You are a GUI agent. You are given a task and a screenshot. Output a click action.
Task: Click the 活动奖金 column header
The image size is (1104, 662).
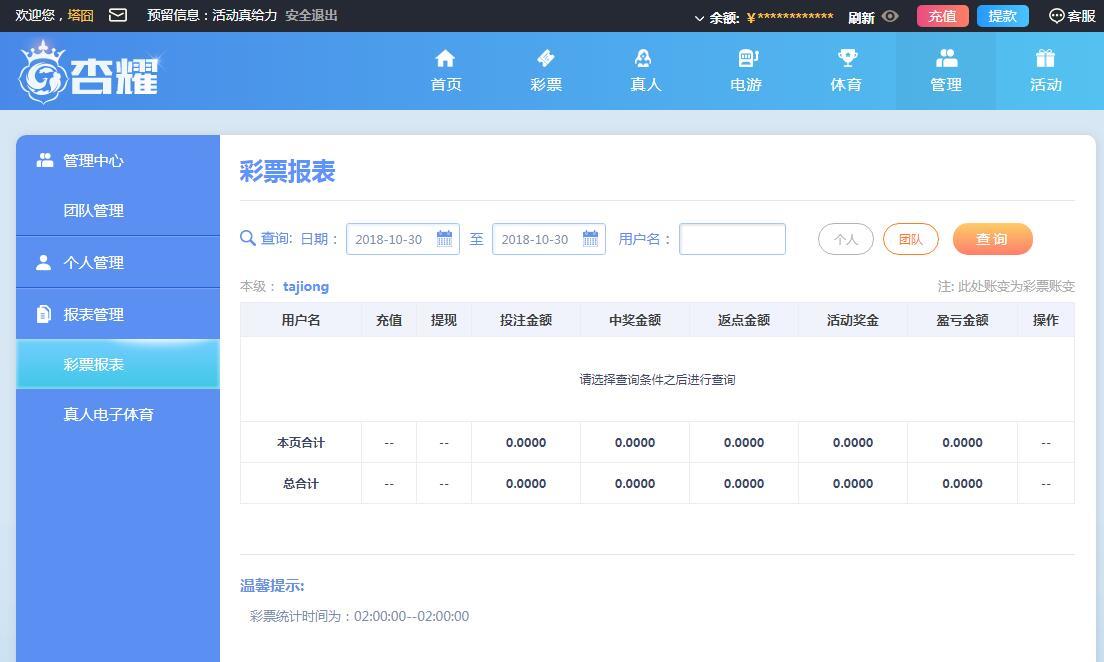pos(853,320)
